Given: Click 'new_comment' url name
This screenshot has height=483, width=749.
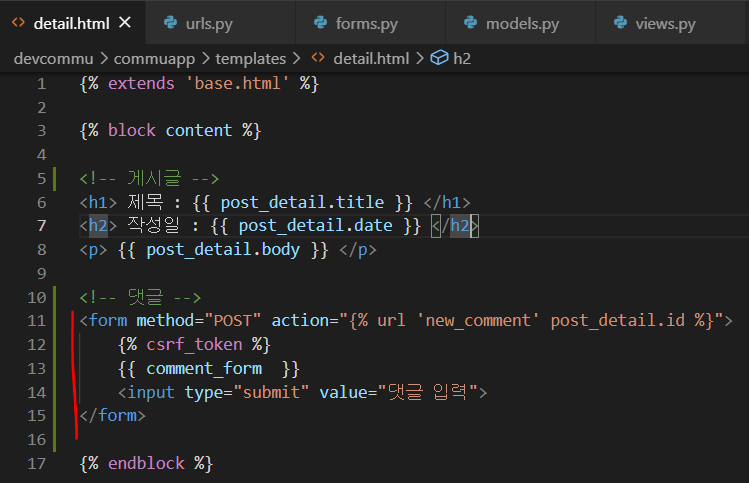Looking at the screenshot, I should point(478,320).
